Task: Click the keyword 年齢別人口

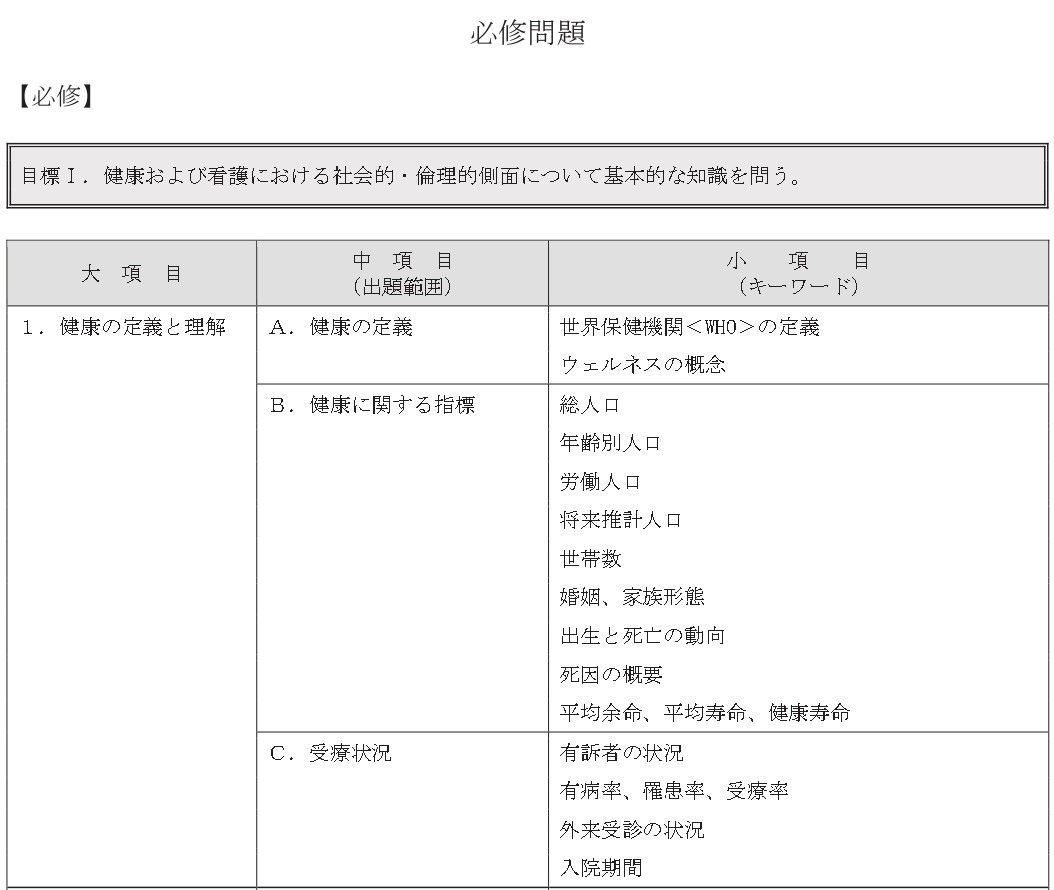Action: tap(610, 443)
